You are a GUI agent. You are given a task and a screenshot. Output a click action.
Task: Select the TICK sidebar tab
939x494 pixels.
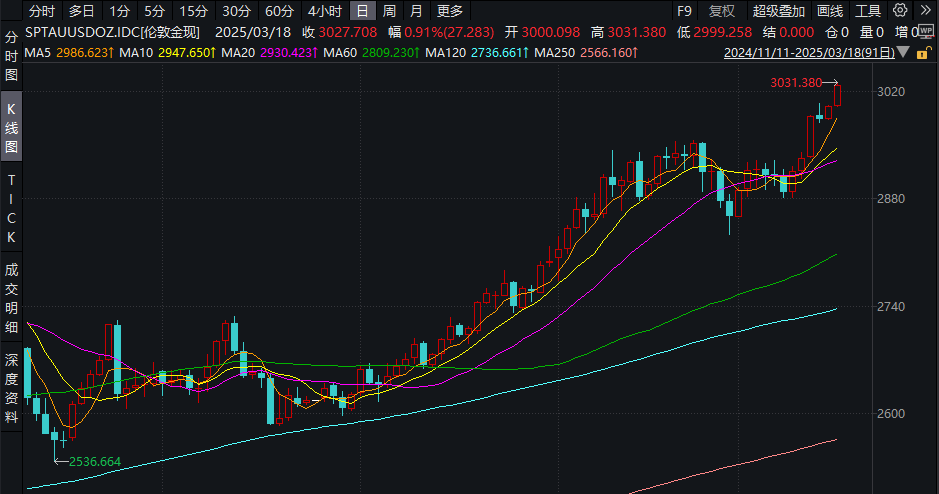pyautogui.click(x=12, y=208)
